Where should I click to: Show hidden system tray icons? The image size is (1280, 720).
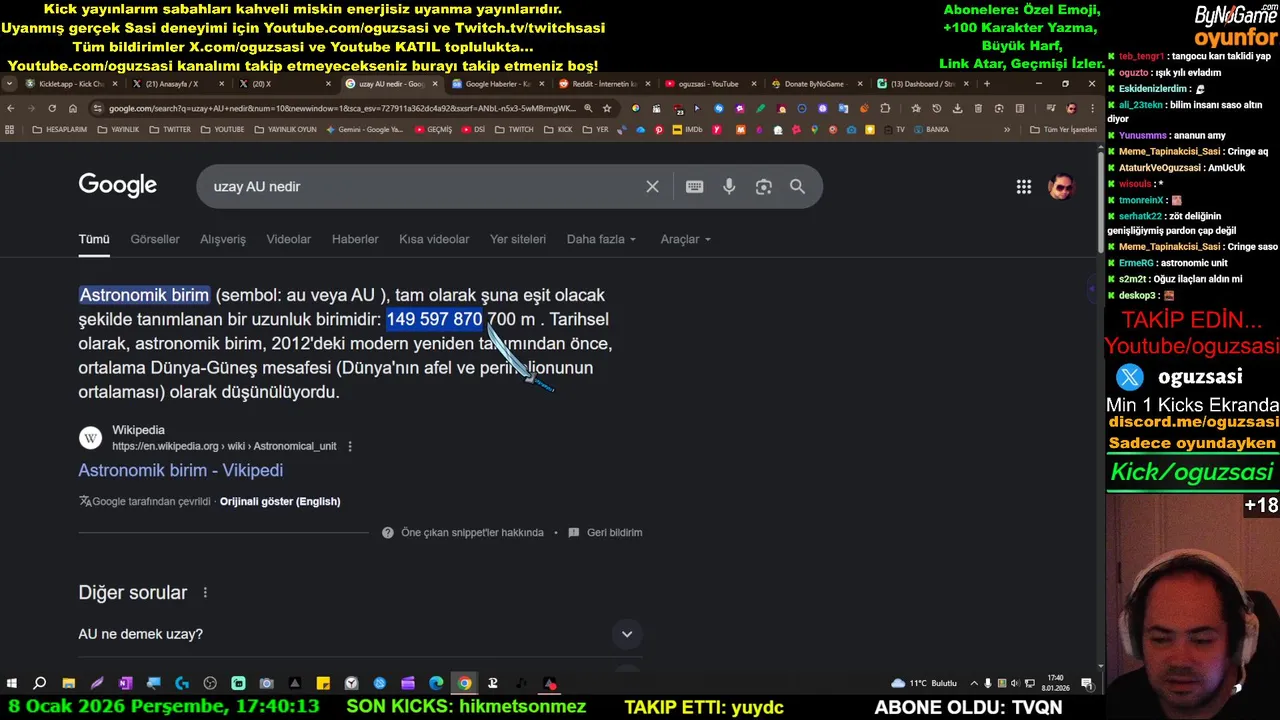(974, 683)
